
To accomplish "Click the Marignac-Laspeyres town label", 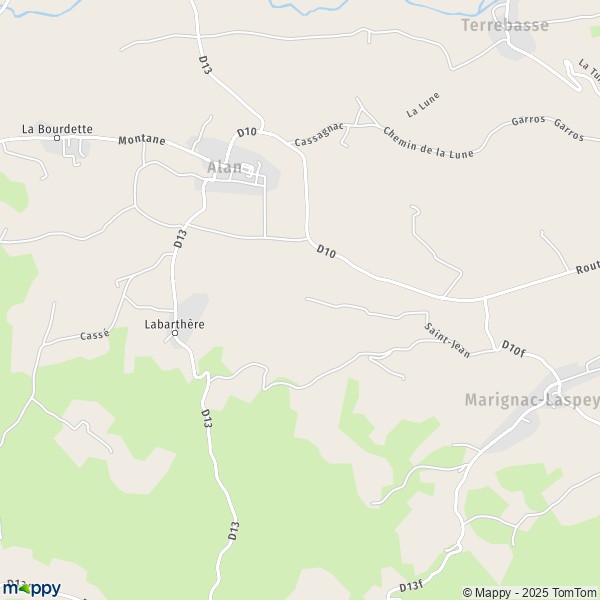I will click(x=532, y=400).
